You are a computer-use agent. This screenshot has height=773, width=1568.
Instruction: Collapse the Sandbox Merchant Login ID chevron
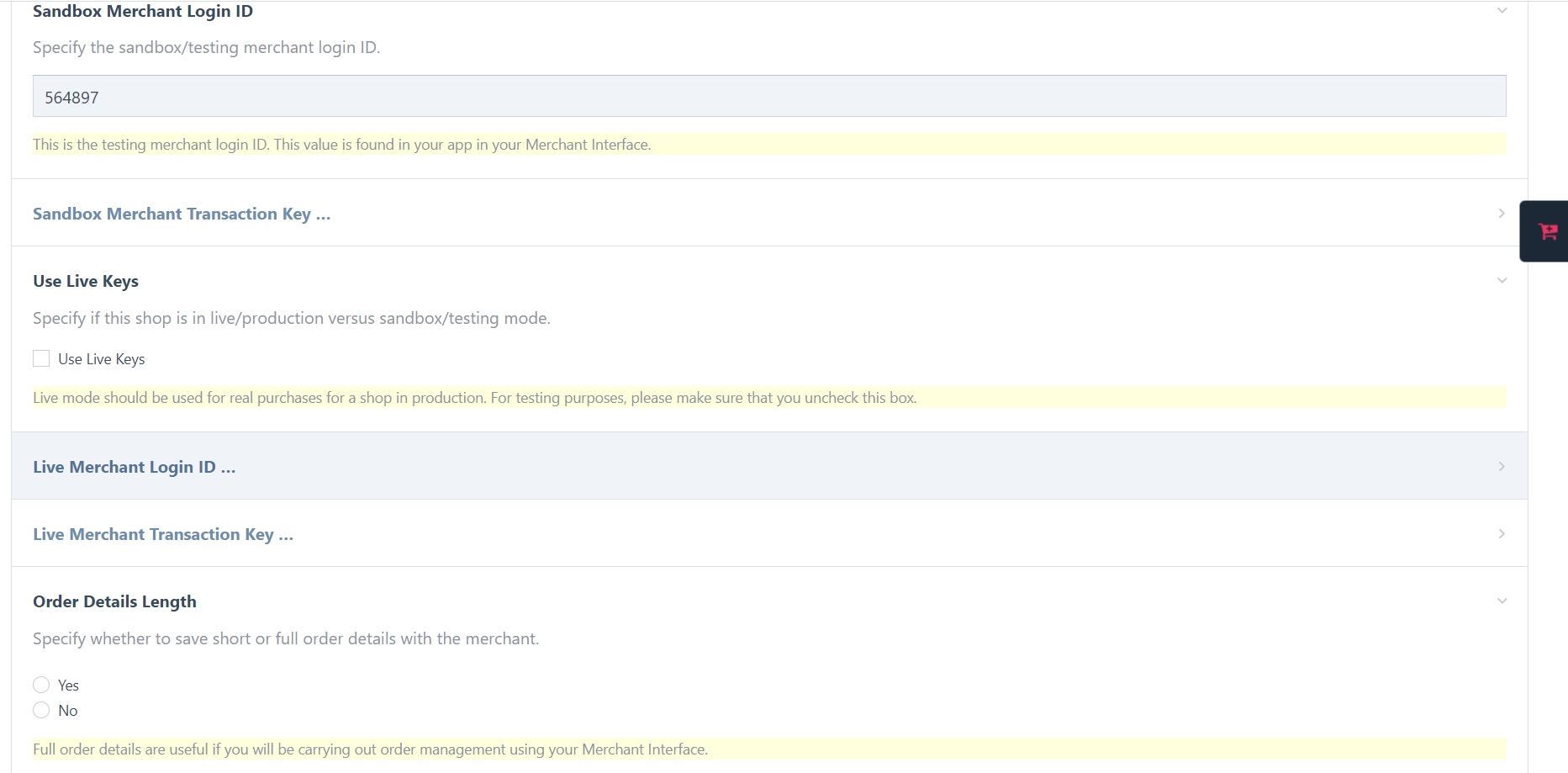[1502, 11]
